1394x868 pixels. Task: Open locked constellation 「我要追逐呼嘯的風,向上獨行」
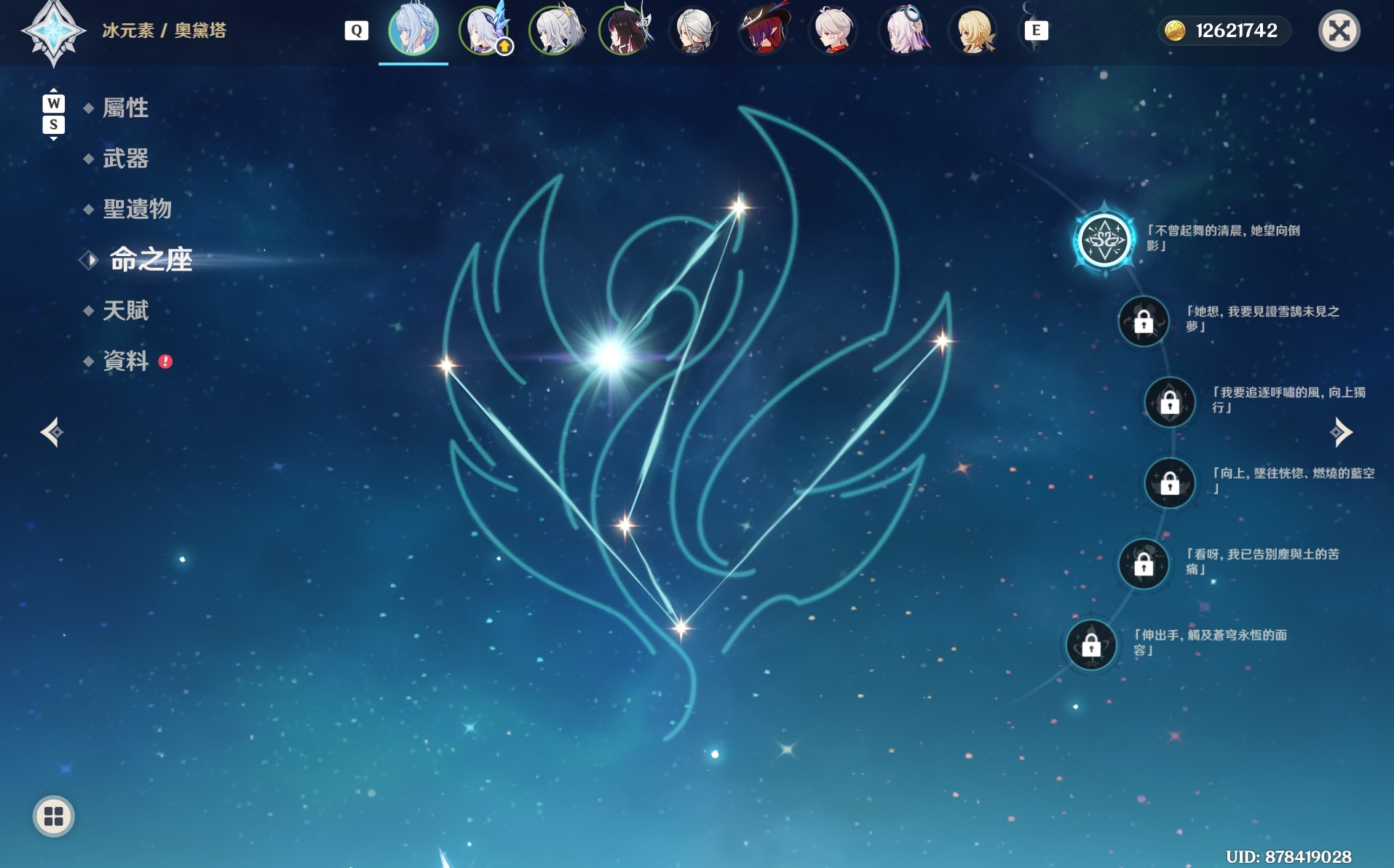pyautogui.click(x=1170, y=402)
